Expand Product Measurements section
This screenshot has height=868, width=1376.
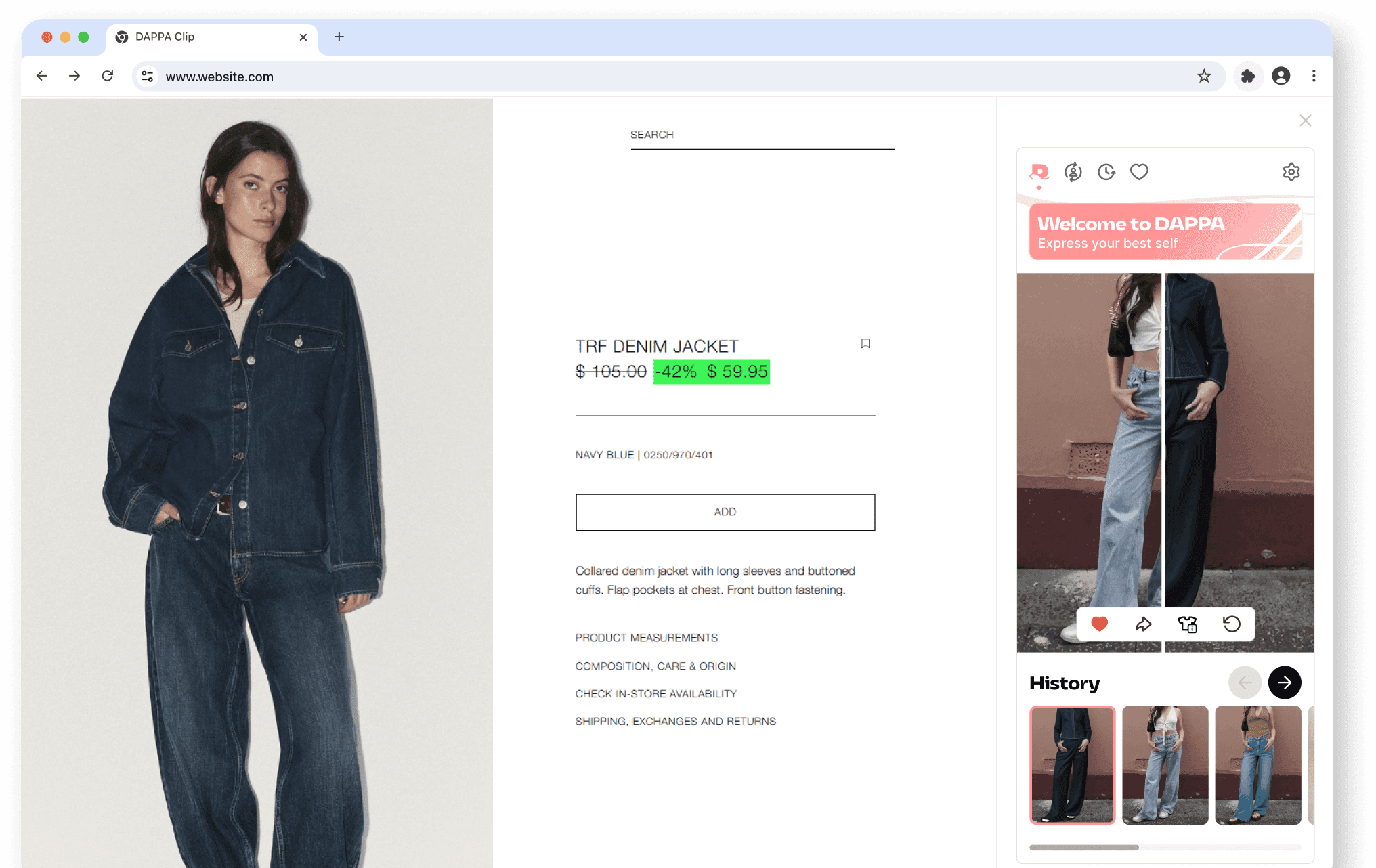tap(647, 638)
